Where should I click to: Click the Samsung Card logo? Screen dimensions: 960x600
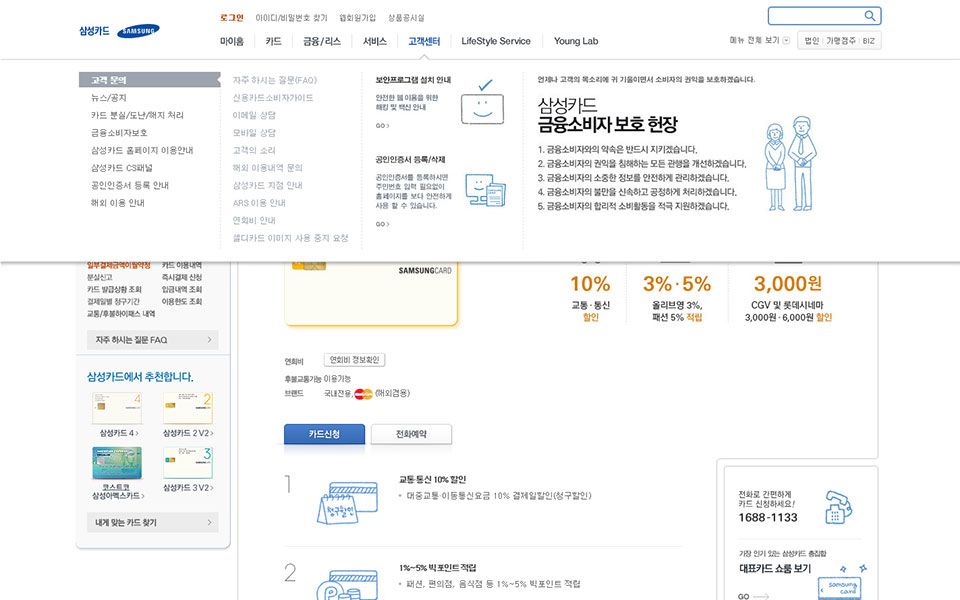coord(119,31)
